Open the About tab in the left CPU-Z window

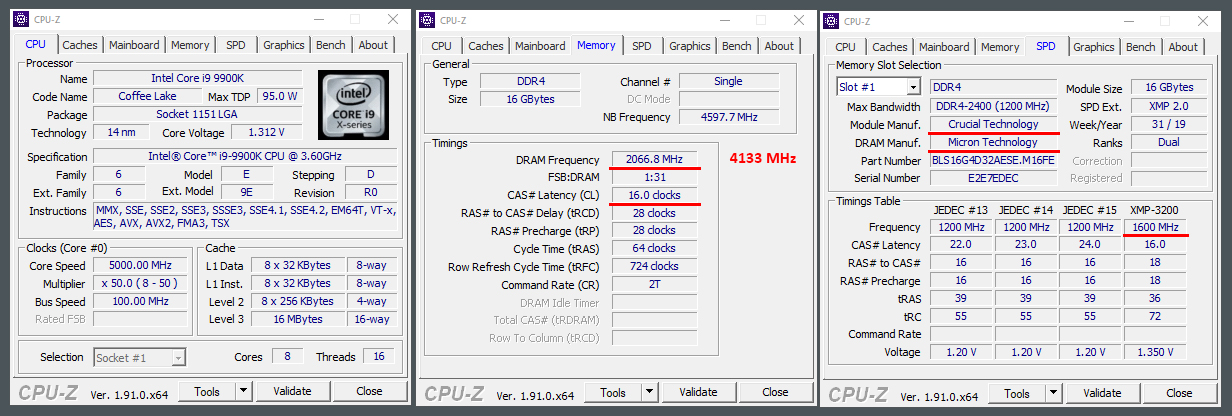373,45
